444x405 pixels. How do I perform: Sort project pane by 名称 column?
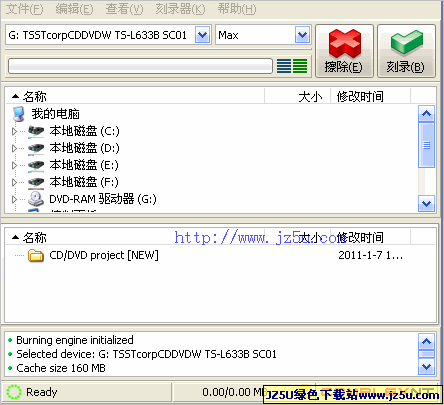tap(135, 238)
